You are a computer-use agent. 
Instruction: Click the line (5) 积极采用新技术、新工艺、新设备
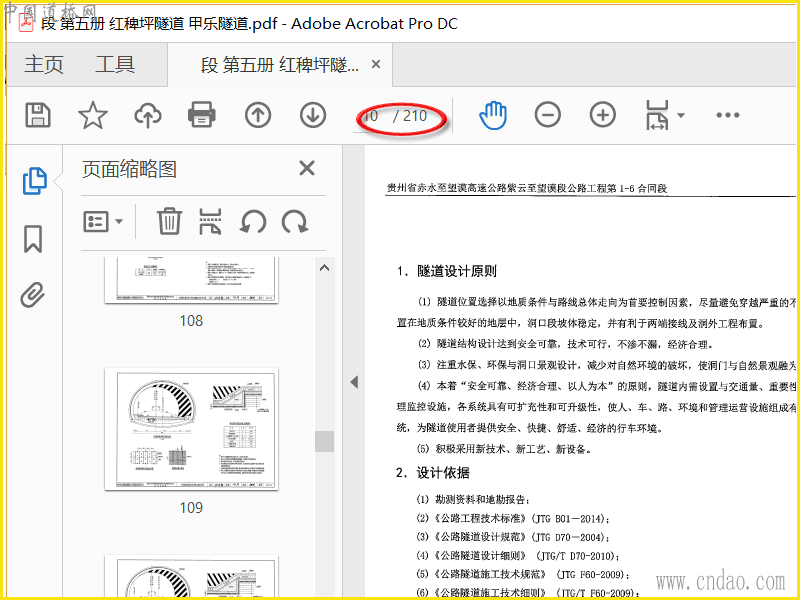[505, 449]
